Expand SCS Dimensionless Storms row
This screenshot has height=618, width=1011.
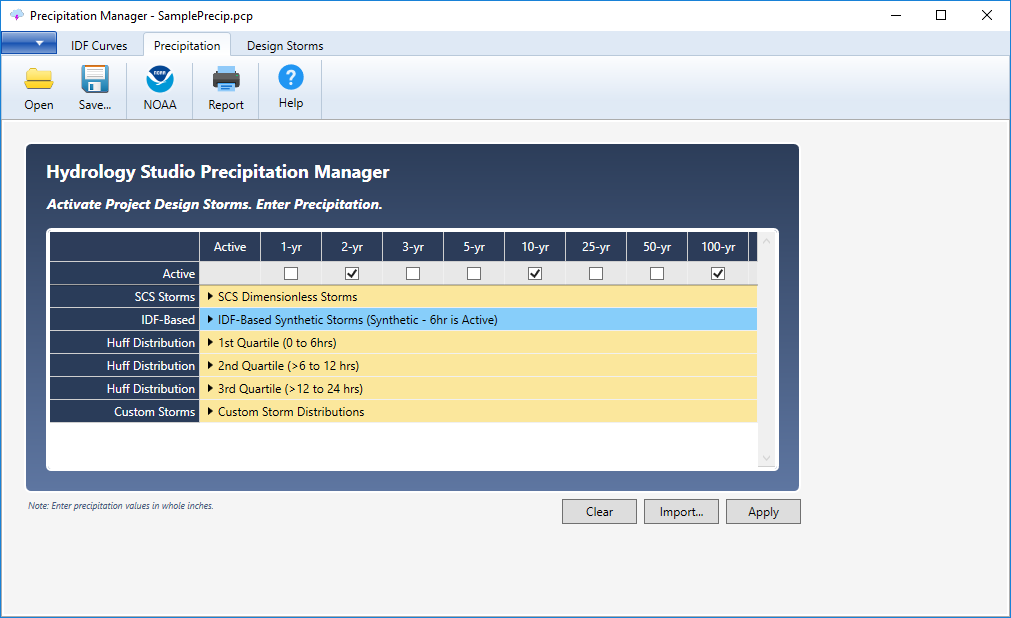[210, 297]
